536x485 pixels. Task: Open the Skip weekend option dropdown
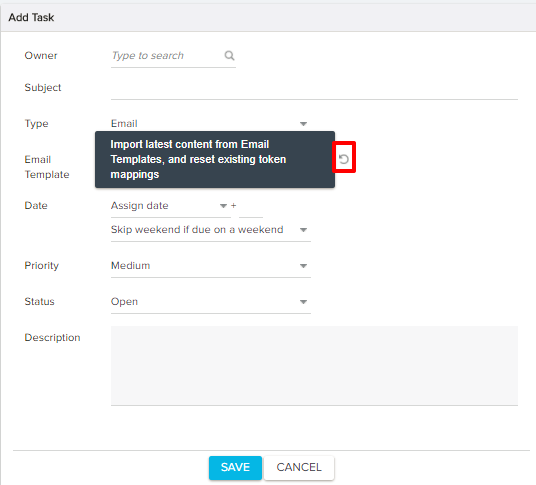click(211, 230)
